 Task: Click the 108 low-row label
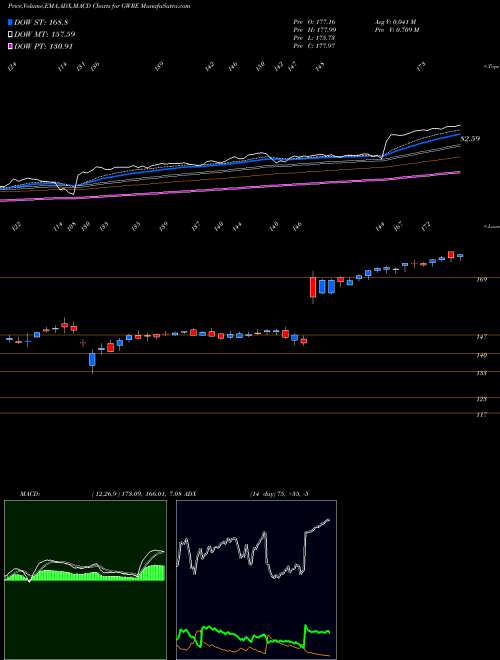point(72,226)
